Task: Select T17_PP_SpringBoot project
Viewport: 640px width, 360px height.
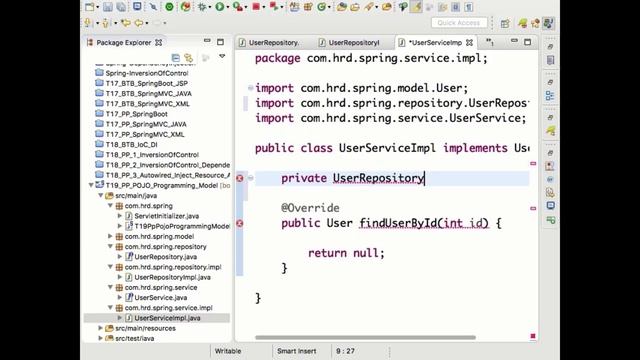Action: pos(136,114)
